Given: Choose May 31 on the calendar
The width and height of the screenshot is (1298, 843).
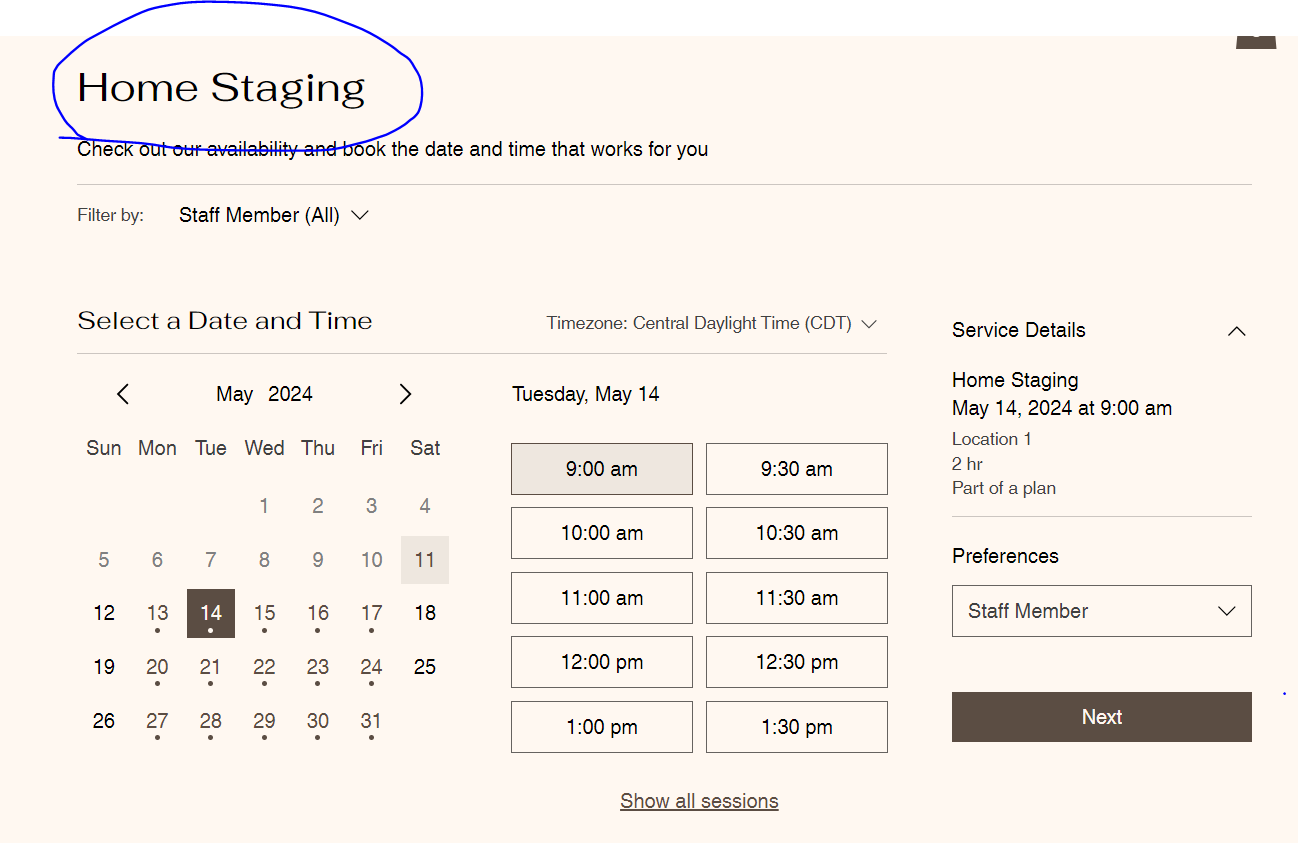Looking at the screenshot, I should pyautogui.click(x=371, y=721).
